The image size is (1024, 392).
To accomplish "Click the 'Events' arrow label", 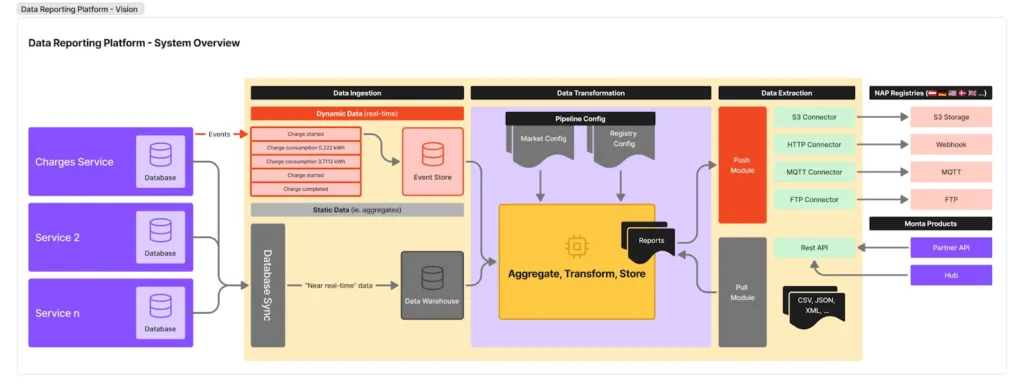I will click(x=219, y=134).
